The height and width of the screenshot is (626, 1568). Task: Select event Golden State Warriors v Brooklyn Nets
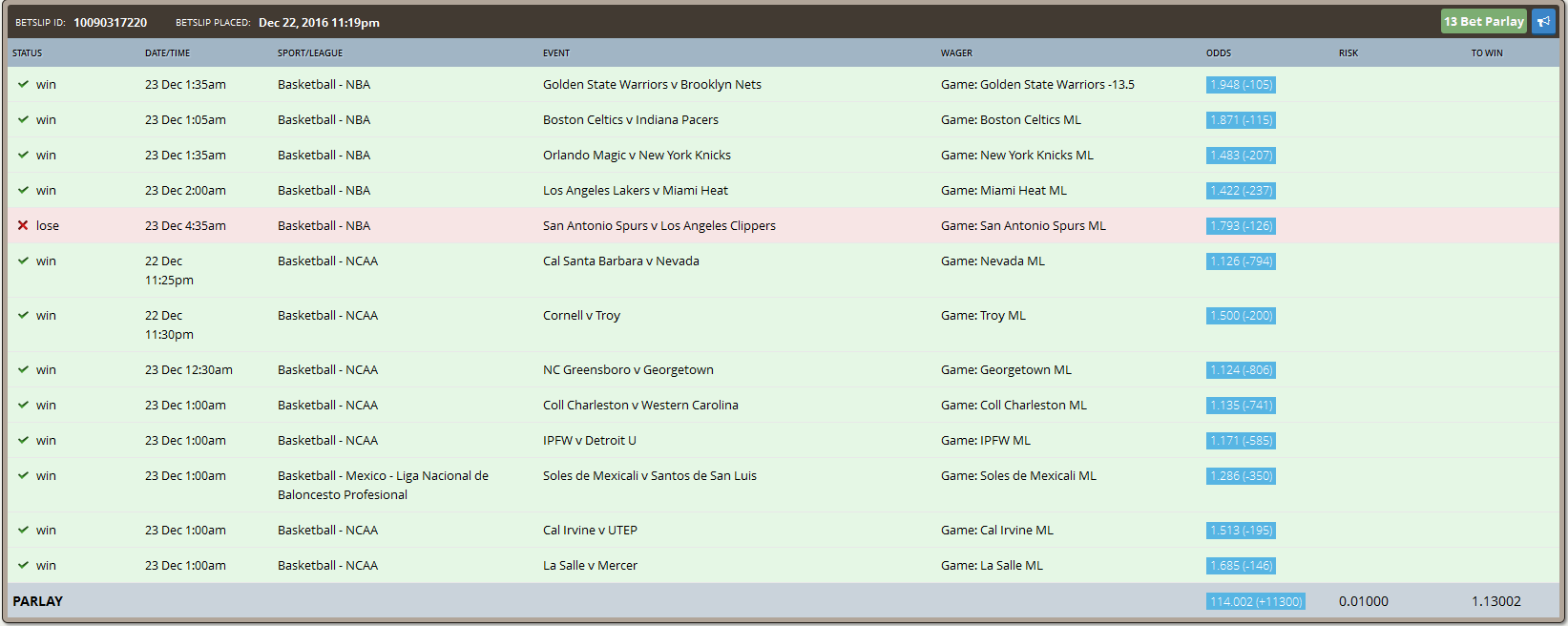coord(652,84)
